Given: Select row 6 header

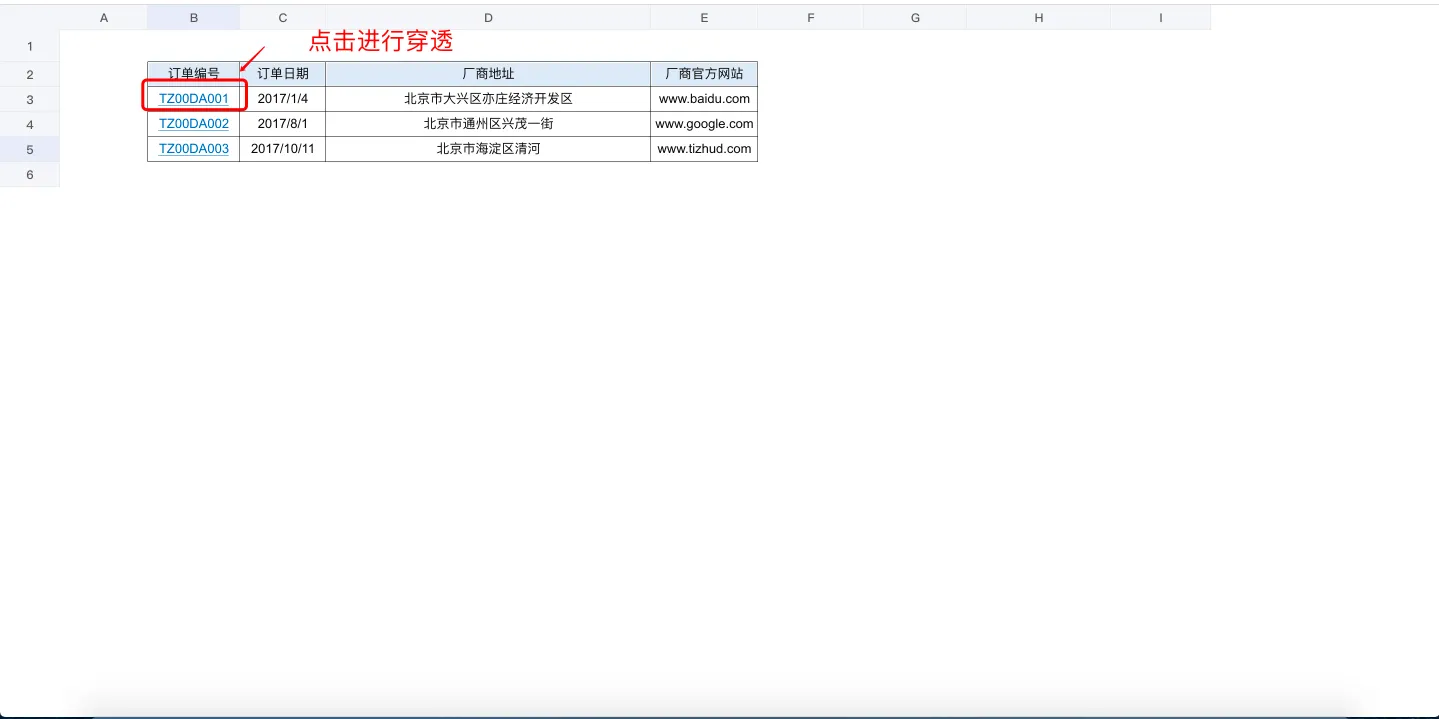Looking at the screenshot, I should point(30,174).
